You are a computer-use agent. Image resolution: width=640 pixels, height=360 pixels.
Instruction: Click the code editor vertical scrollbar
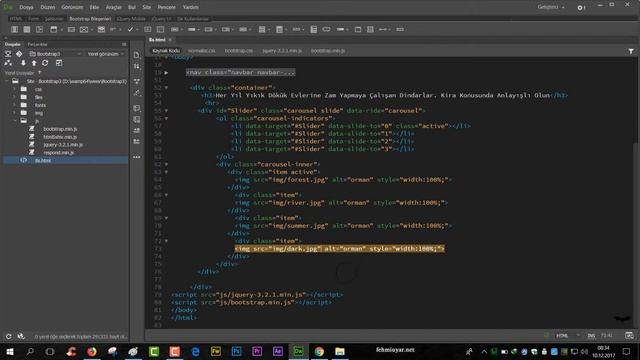coord(637,192)
